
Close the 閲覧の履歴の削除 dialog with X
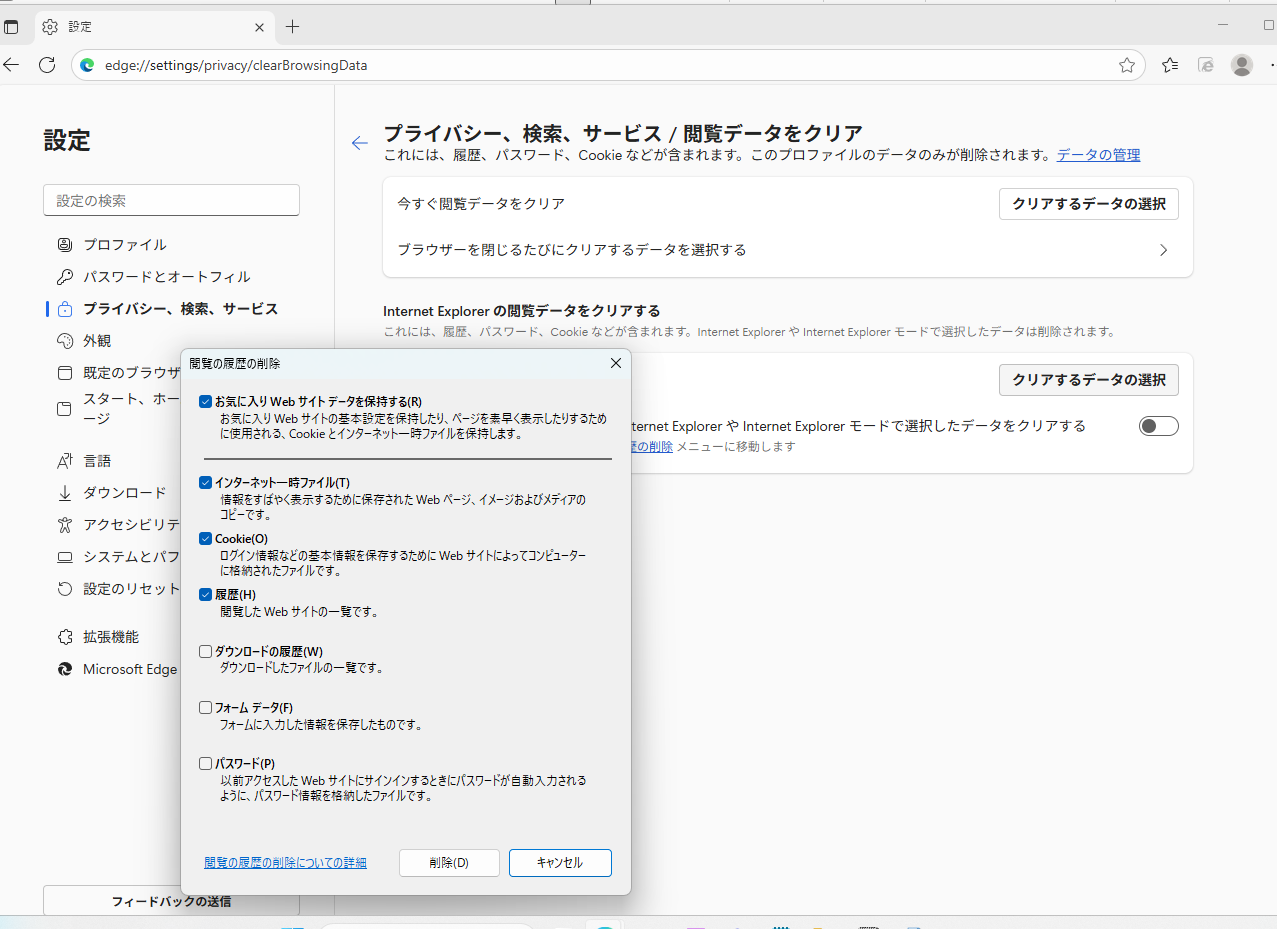616,363
